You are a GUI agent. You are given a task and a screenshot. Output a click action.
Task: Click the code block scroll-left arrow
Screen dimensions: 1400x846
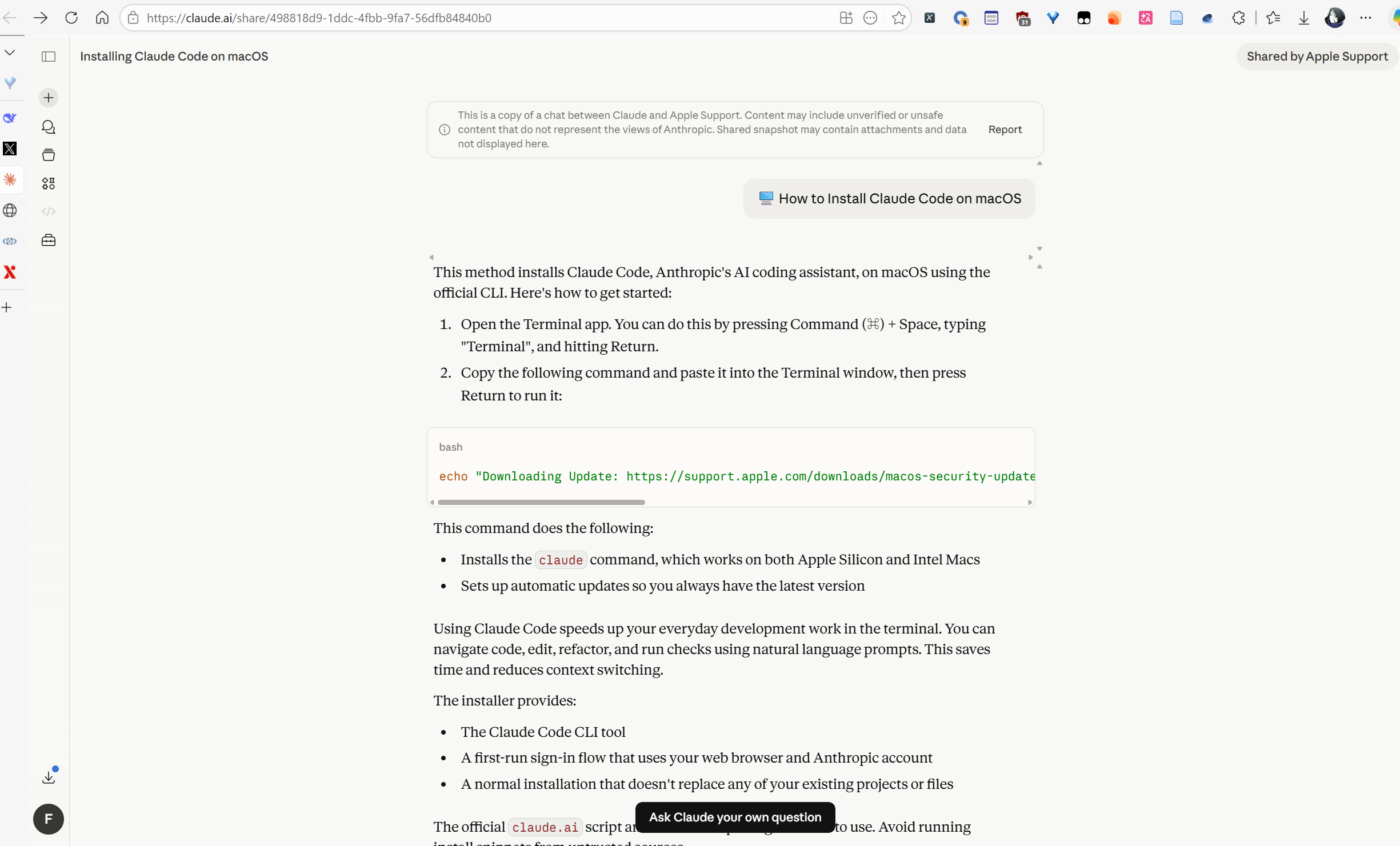point(432,502)
